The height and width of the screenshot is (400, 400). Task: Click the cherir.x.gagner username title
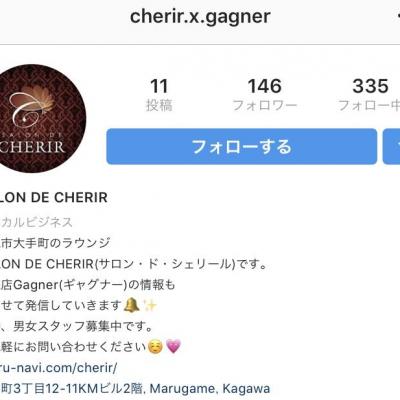(x=200, y=16)
